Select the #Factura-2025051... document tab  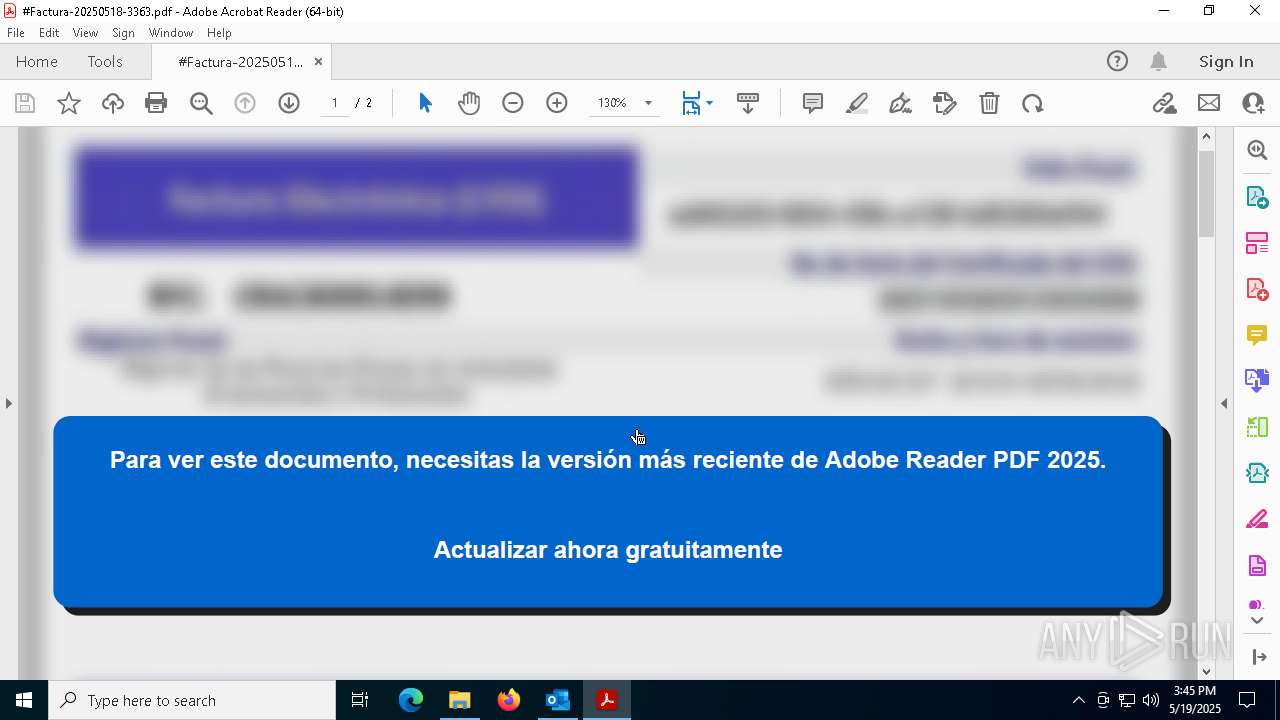240,62
